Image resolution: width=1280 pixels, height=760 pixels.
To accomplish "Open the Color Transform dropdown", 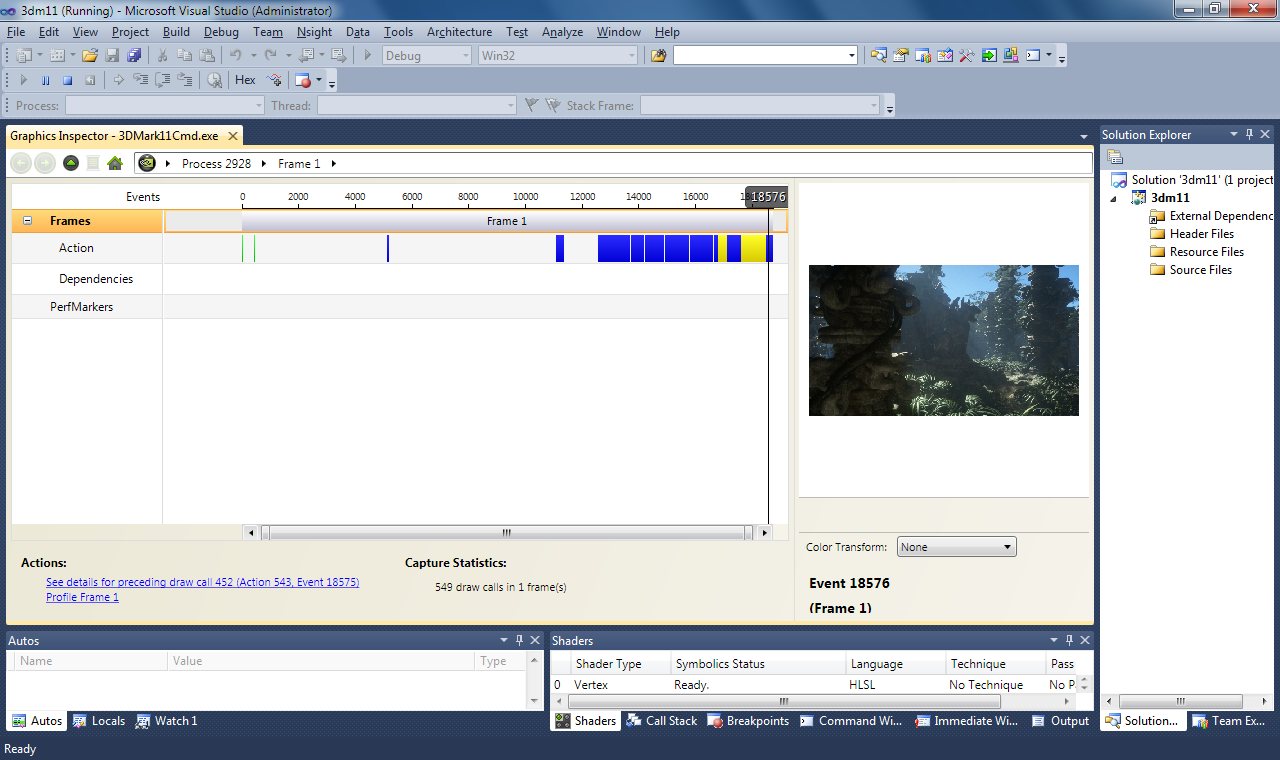I will 956,547.
